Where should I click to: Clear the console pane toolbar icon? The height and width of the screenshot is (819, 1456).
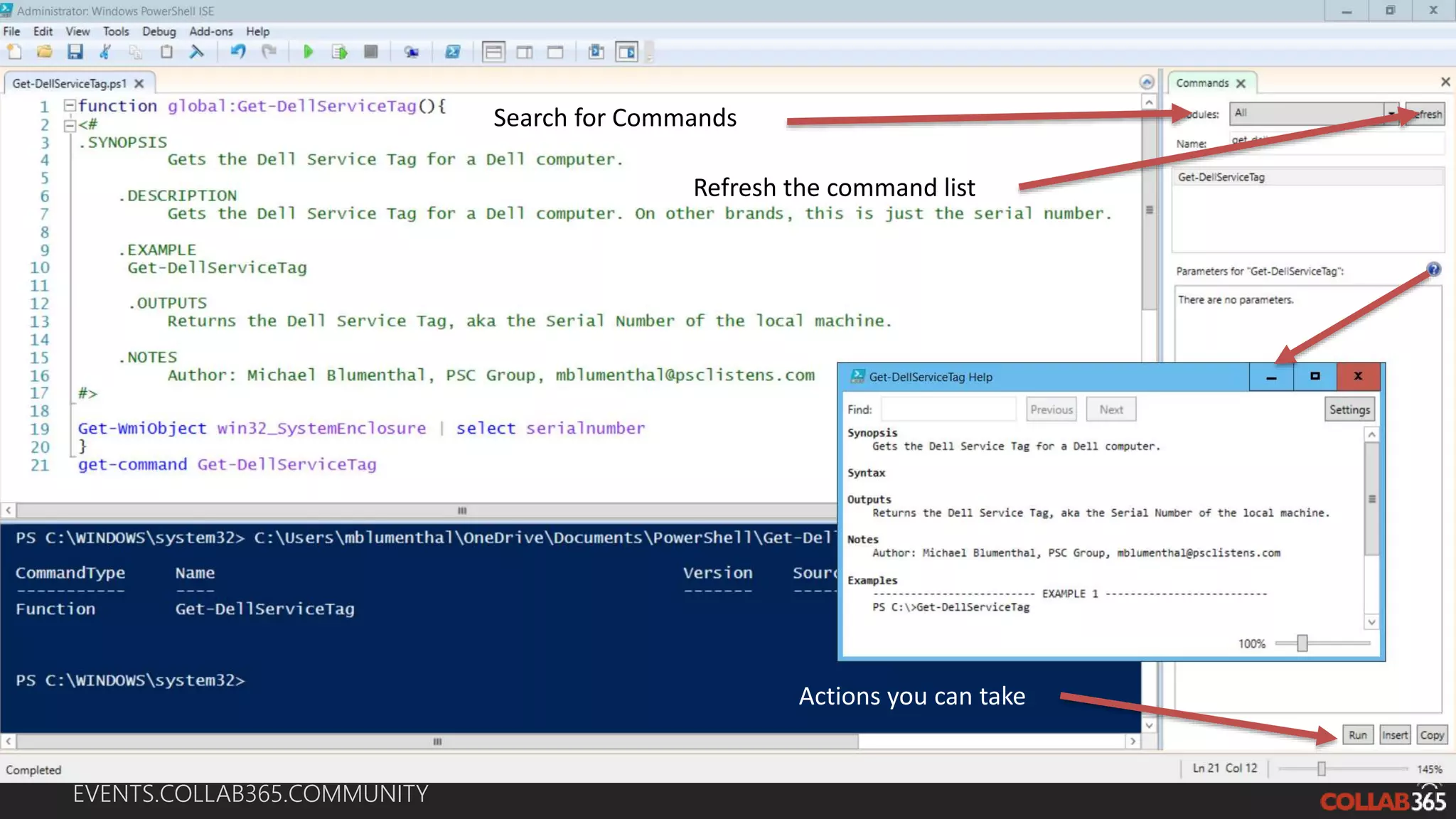pyautogui.click(x=197, y=52)
